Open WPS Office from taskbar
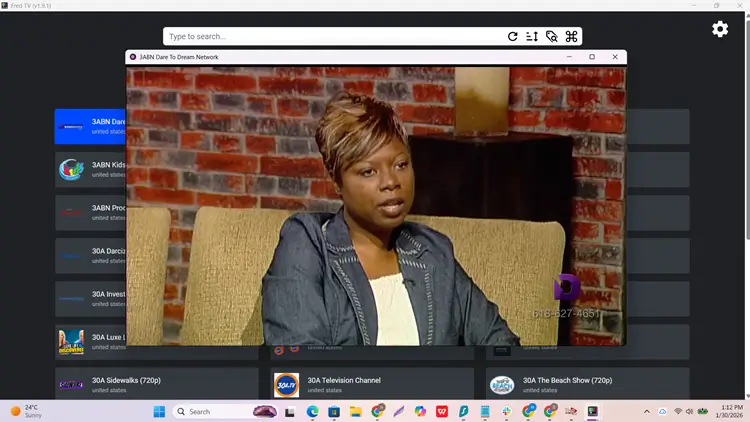The height and width of the screenshot is (422, 750). click(x=442, y=411)
